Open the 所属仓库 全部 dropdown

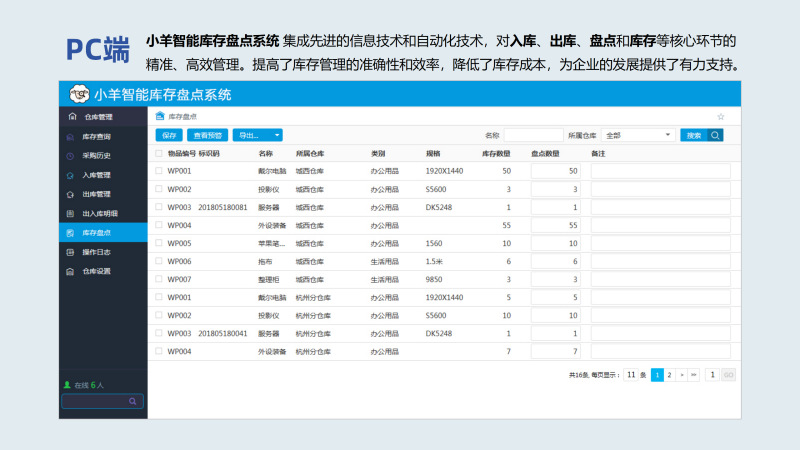coord(638,135)
